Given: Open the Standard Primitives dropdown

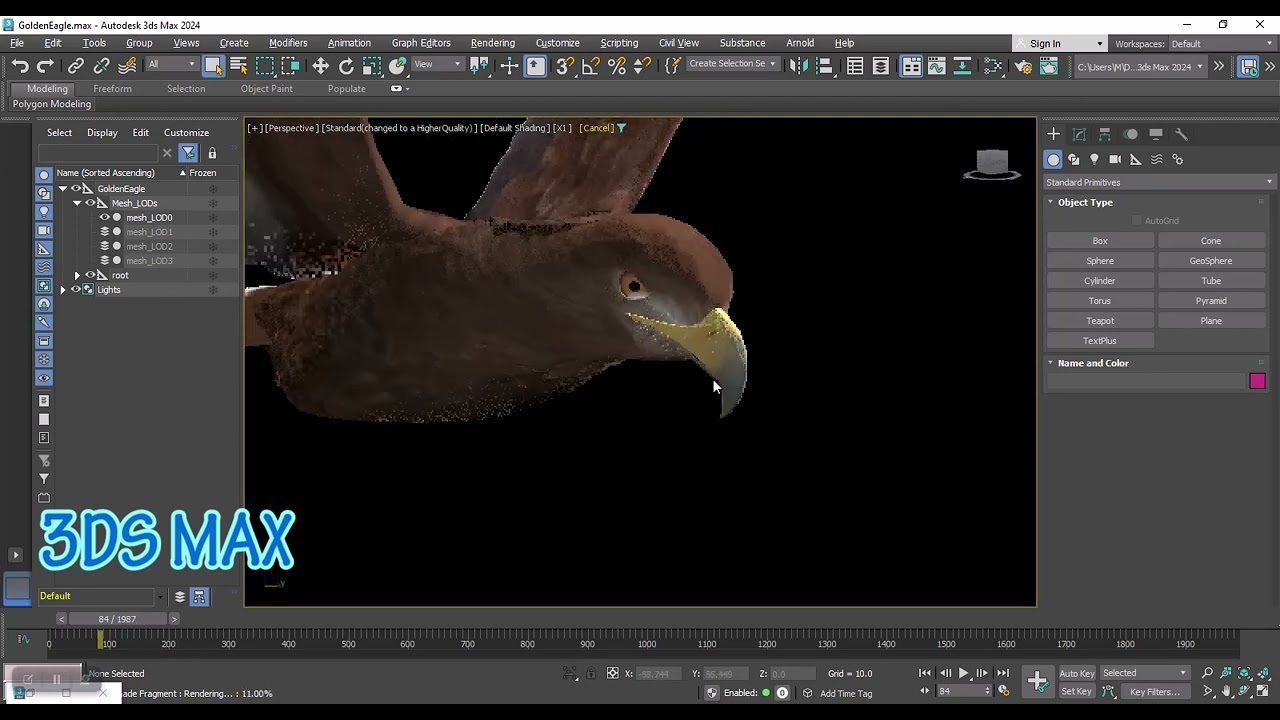Looking at the screenshot, I should 1159,182.
